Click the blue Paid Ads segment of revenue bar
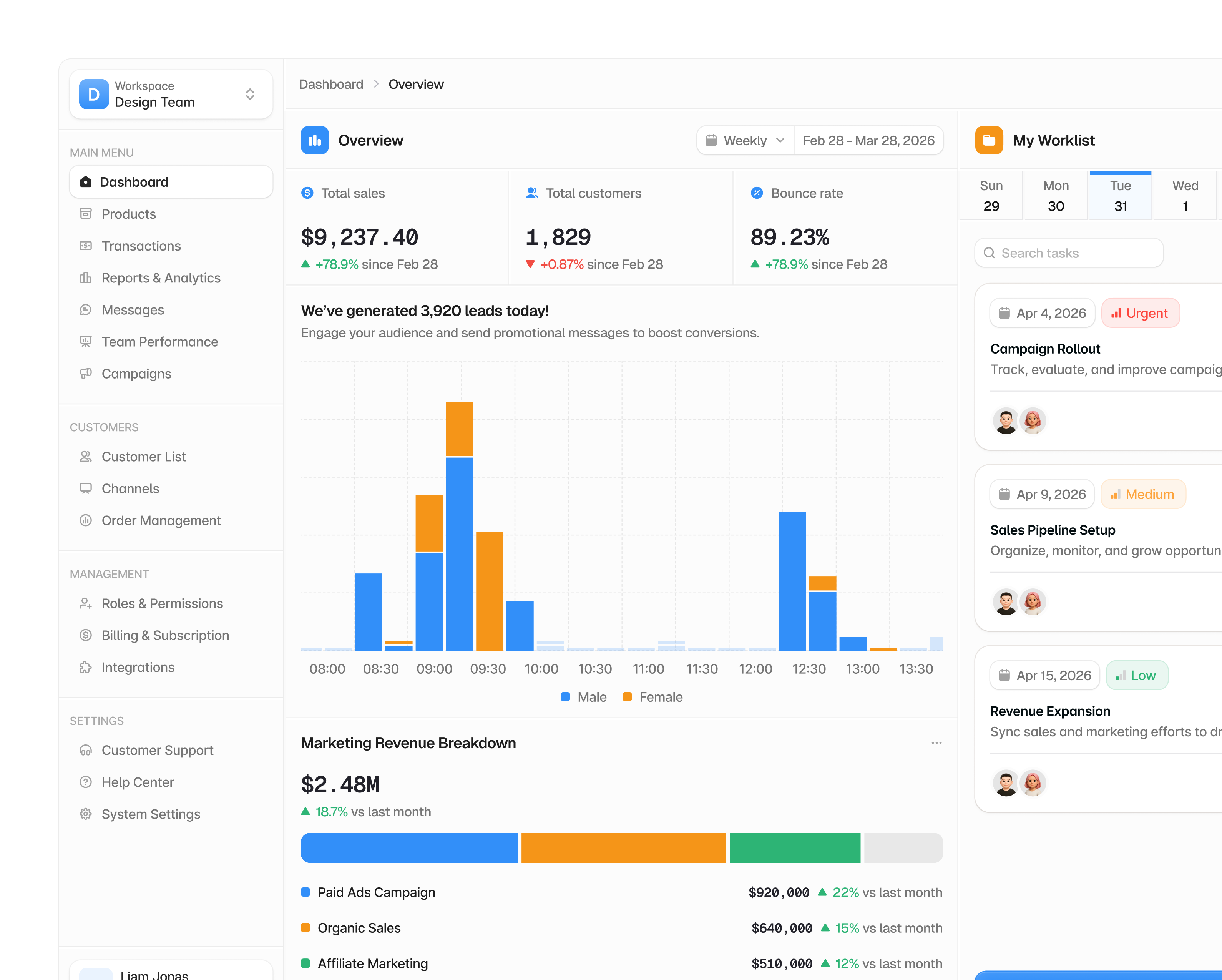The image size is (1222, 980). click(x=409, y=847)
